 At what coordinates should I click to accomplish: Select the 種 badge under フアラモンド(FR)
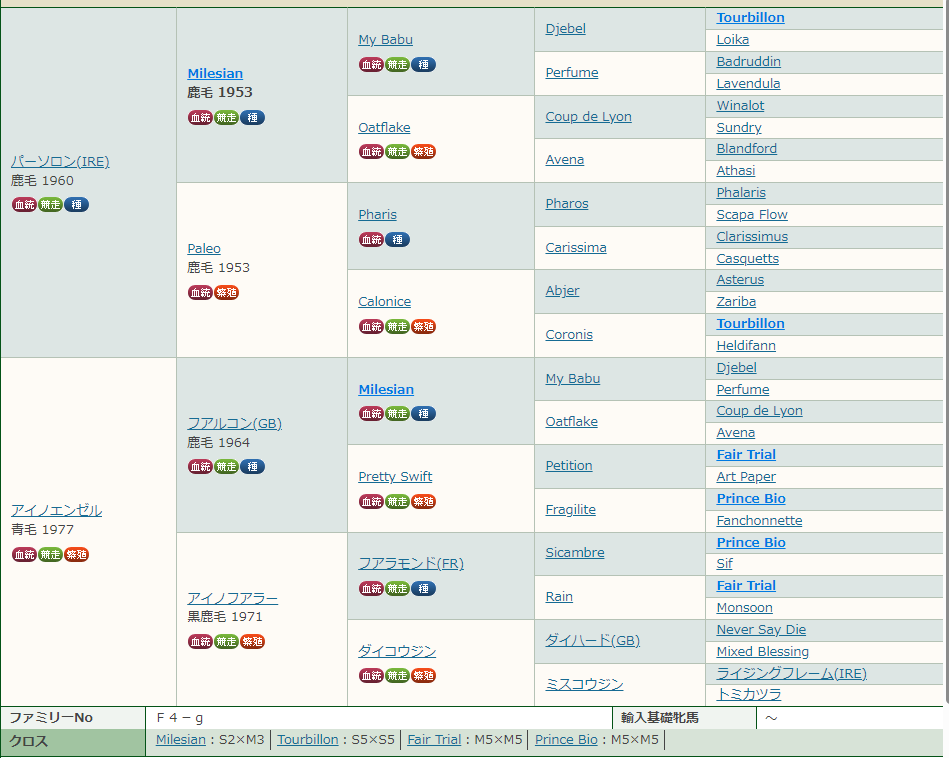tap(423, 589)
